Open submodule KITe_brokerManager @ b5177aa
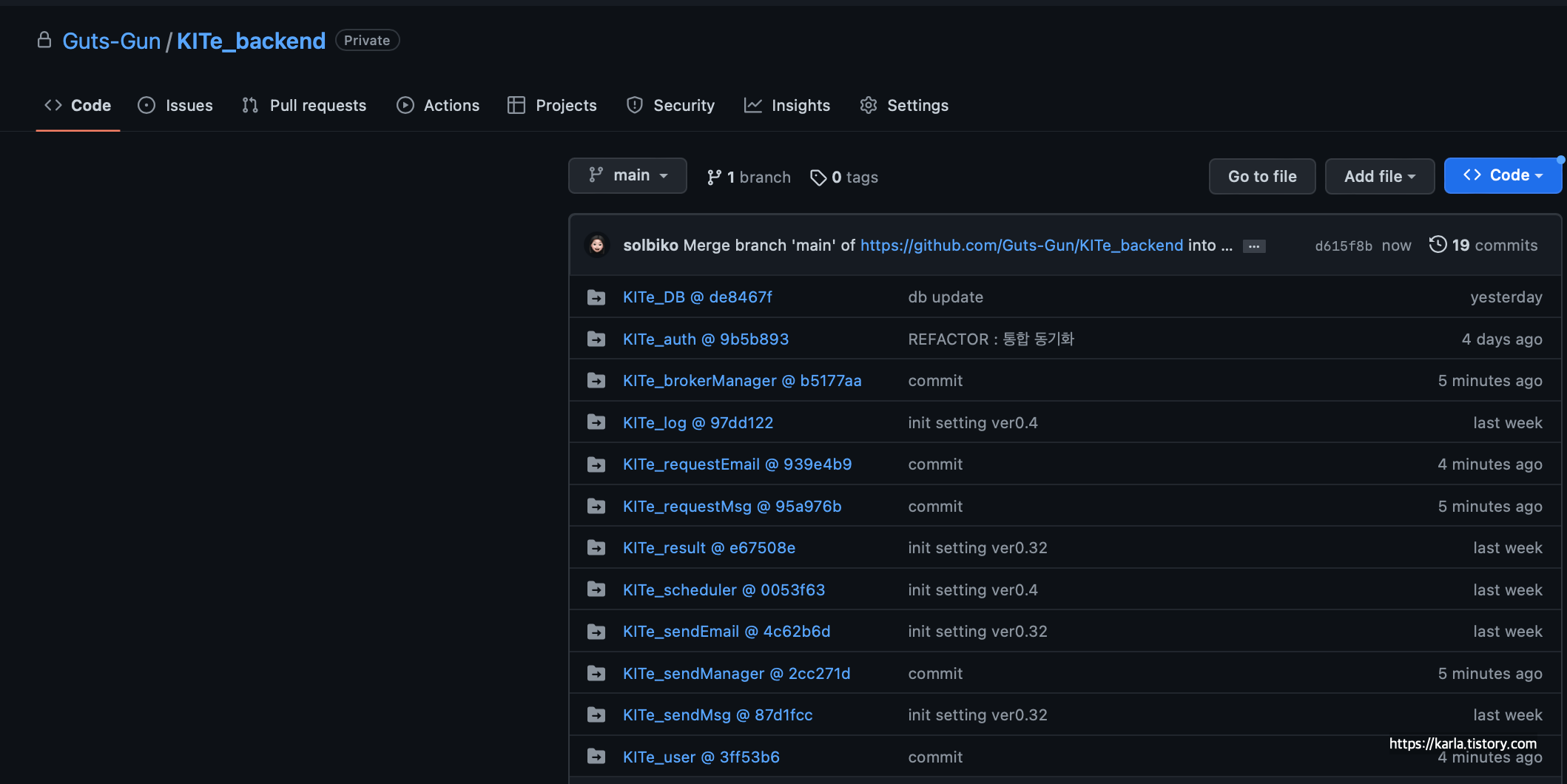 (x=742, y=380)
